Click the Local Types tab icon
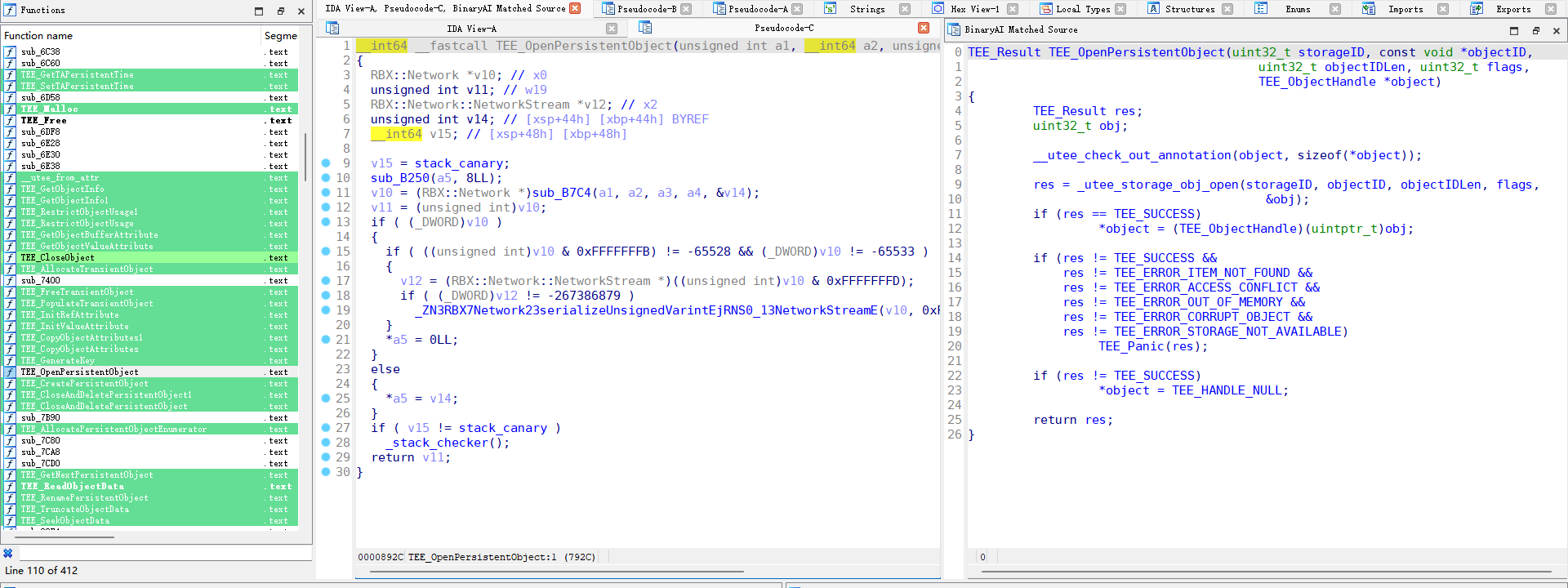The height and width of the screenshot is (588, 1568). tap(1046, 9)
